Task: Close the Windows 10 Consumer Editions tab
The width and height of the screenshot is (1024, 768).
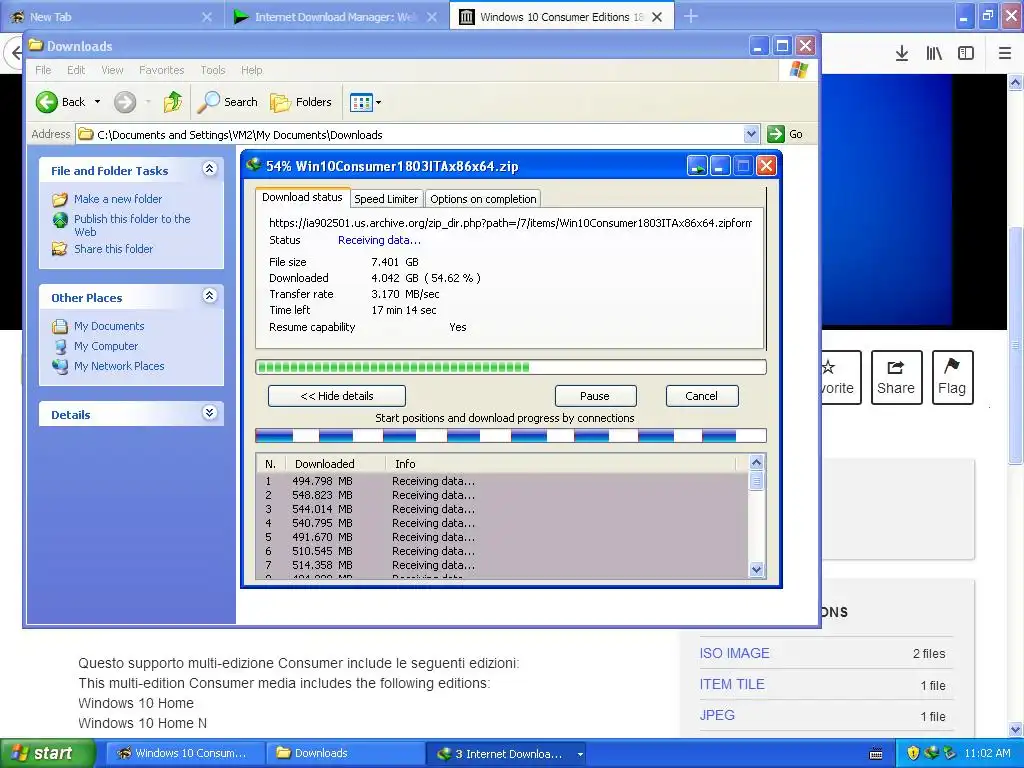Action: pyautogui.click(x=657, y=17)
